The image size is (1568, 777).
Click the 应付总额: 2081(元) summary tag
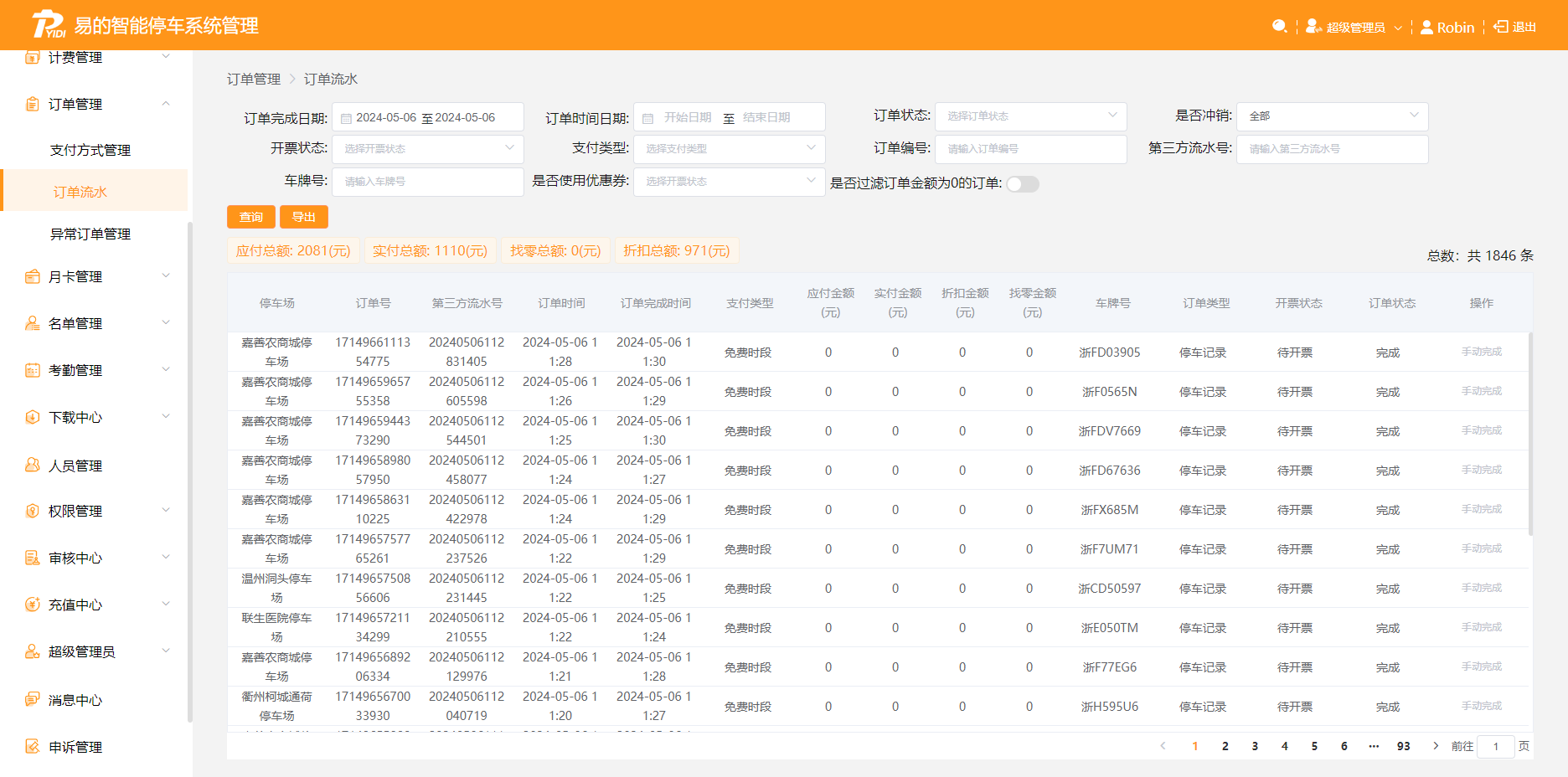pos(293,251)
